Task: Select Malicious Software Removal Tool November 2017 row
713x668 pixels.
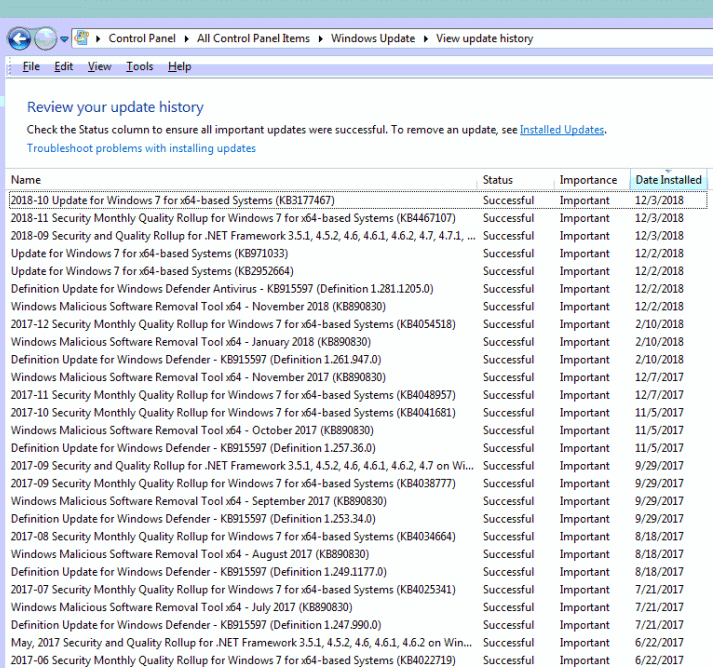Action: tap(357, 377)
